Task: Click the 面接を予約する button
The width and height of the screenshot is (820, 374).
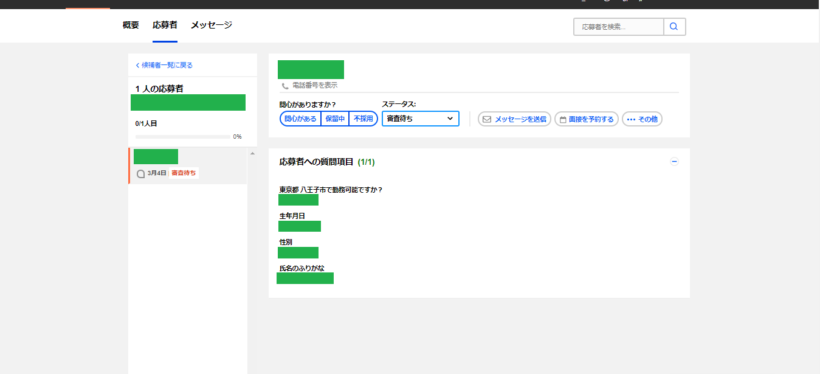Action: point(587,119)
